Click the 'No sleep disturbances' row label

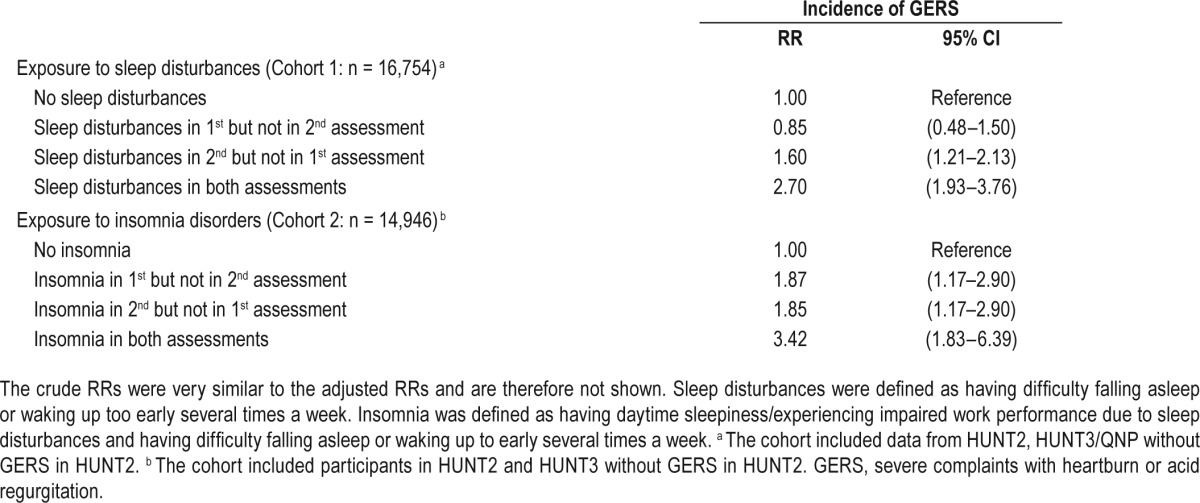pyautogui.click(x=120, y=98)
